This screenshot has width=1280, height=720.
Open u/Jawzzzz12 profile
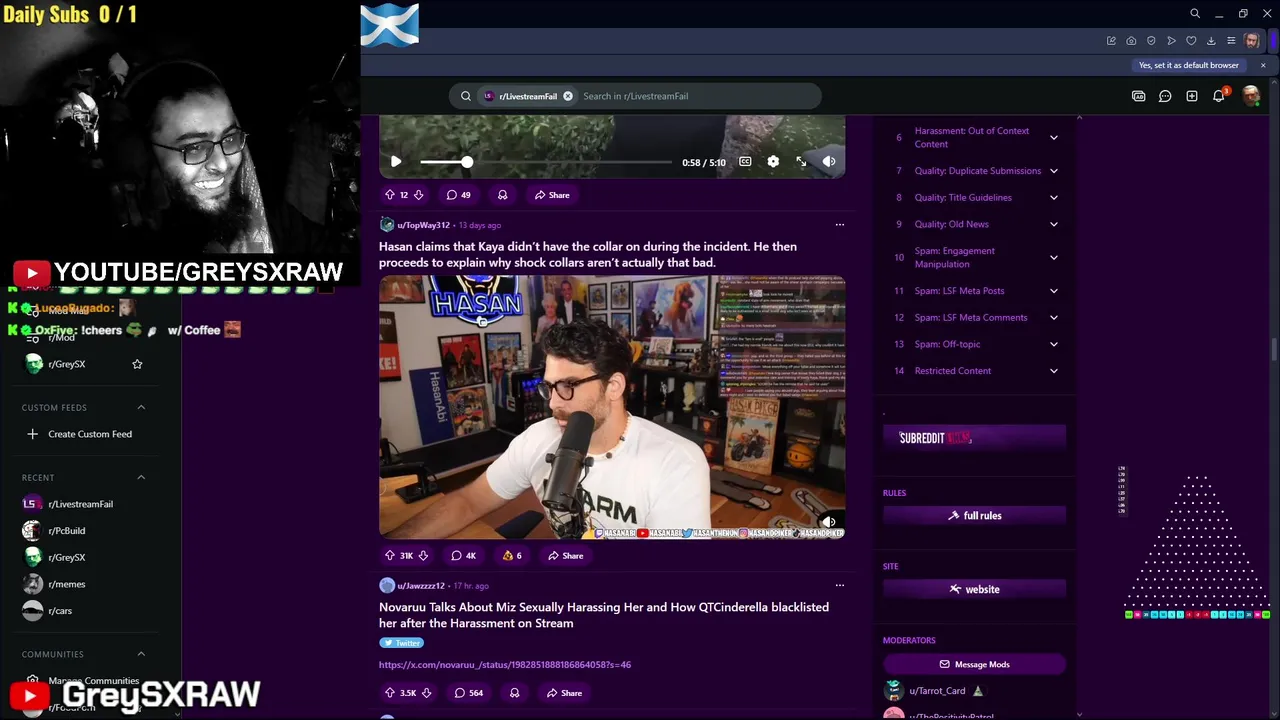(x=420, y=586)
